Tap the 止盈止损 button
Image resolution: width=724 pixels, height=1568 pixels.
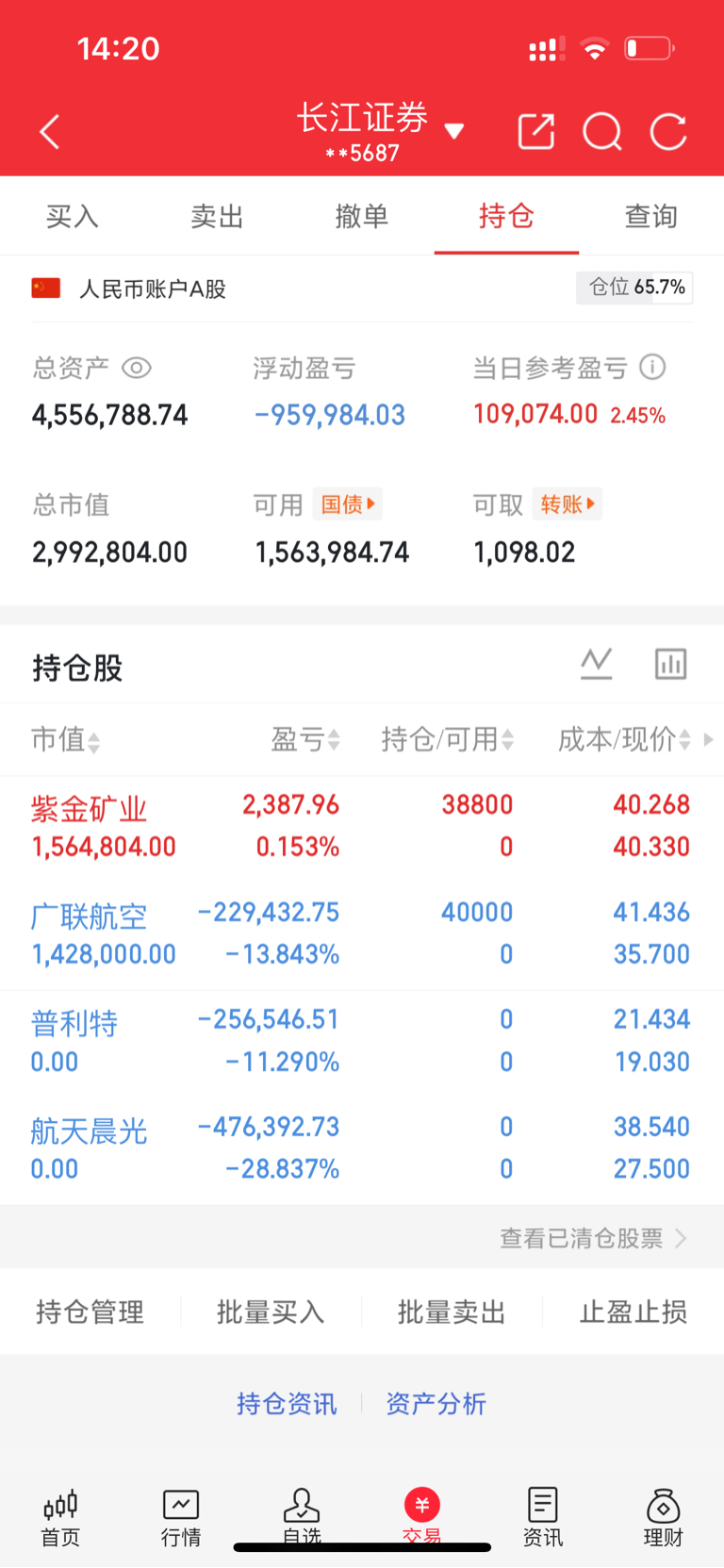tap(633, 1312)
